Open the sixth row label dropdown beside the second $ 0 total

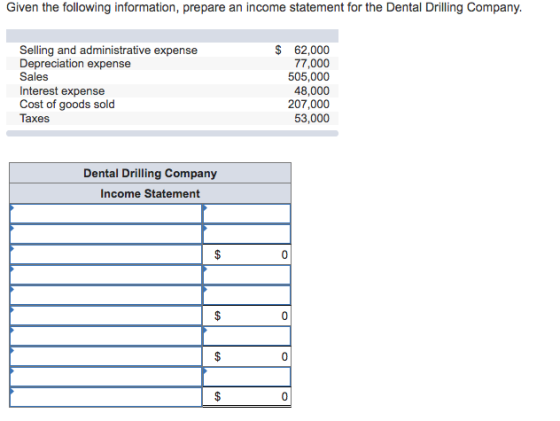(106, 315)
